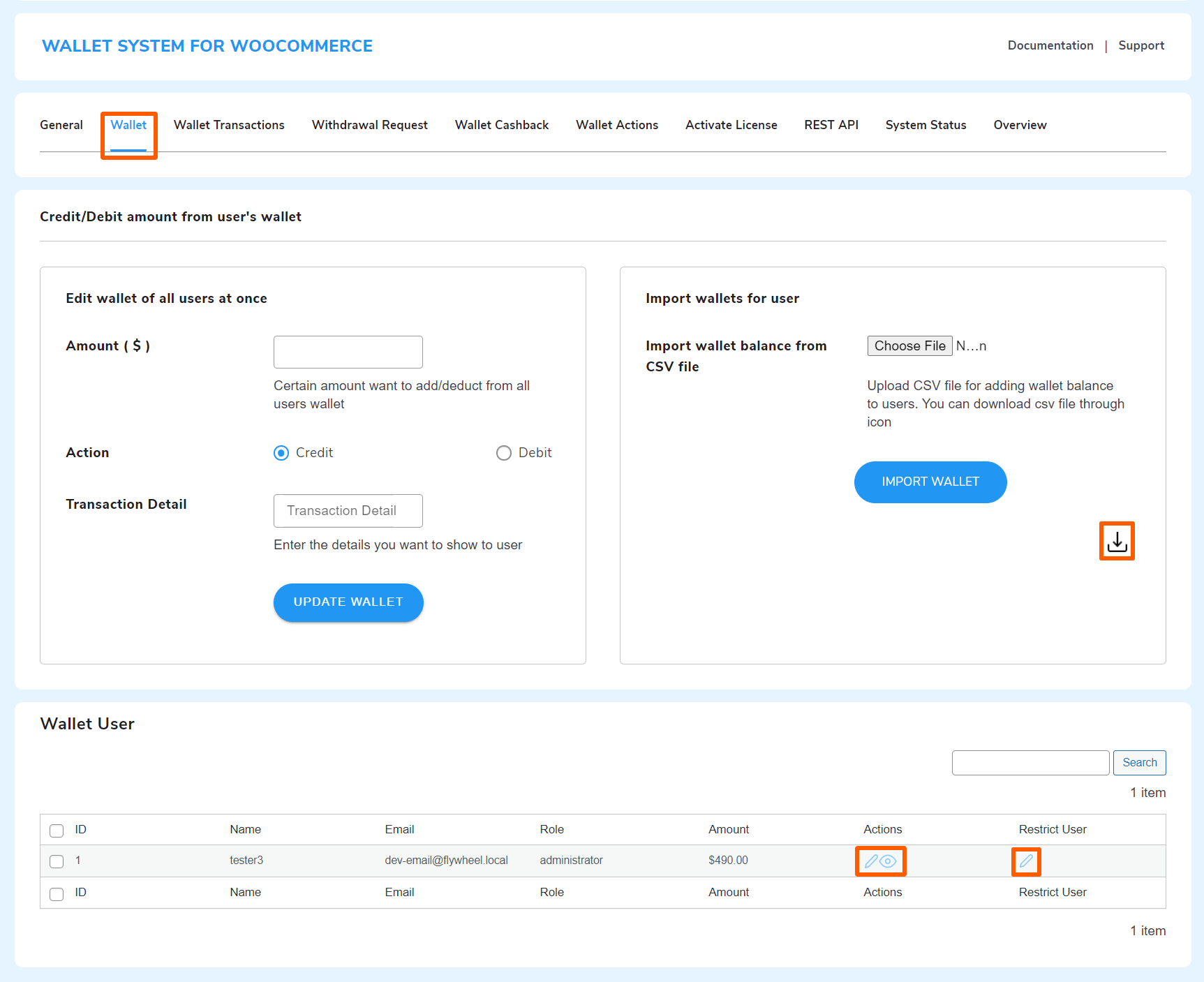Check the select-all box in table header
This screenshot has height=982, width=1204.
(57, 831)
